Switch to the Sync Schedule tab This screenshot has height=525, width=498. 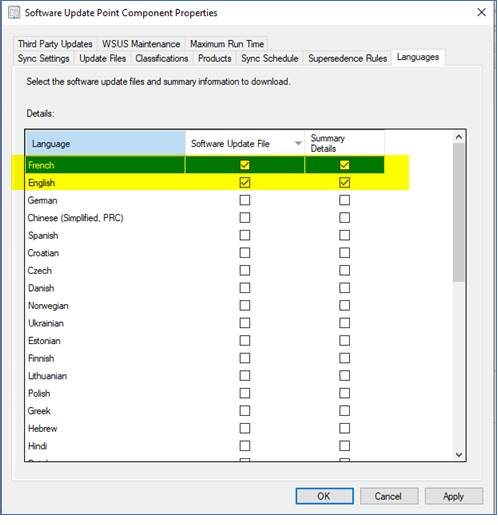270,58
